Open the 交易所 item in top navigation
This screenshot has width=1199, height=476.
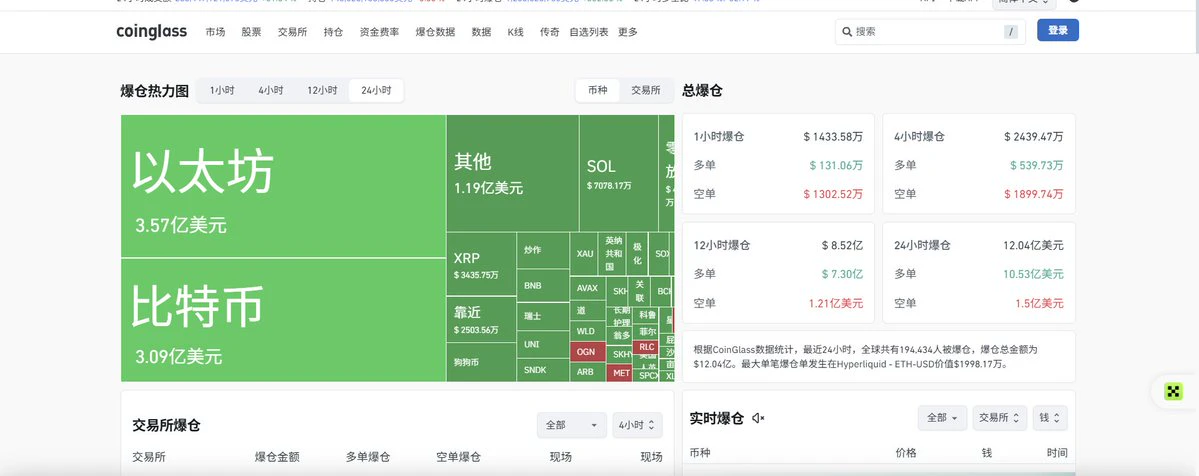click(292, 32)
